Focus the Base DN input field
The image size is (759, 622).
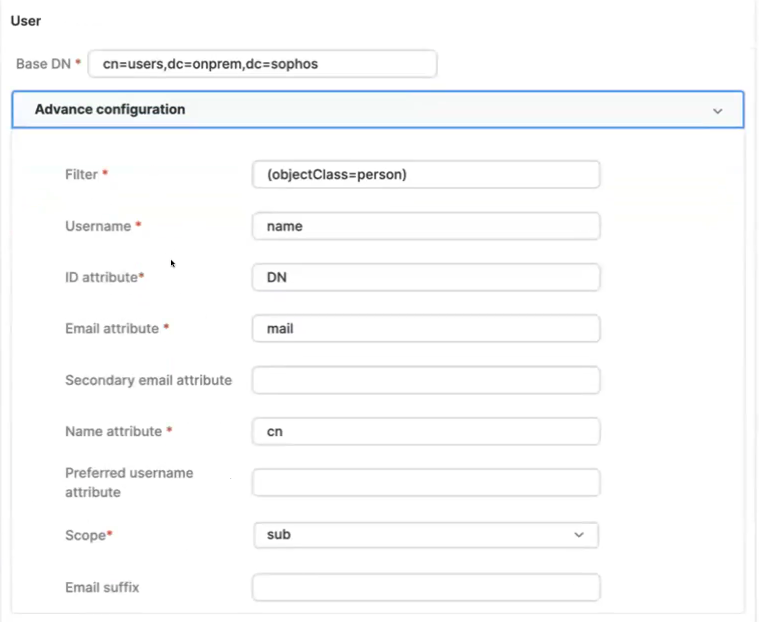262,64
